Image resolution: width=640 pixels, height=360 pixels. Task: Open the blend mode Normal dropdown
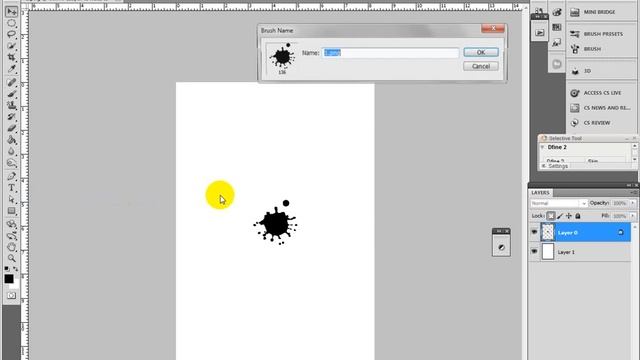point(558,203)
